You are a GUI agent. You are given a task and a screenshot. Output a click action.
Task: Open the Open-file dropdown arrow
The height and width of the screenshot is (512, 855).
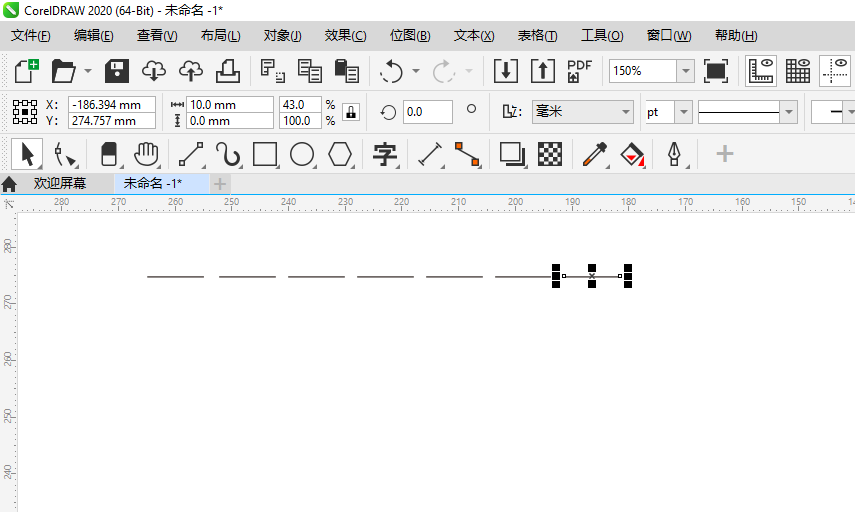[88, 71]
